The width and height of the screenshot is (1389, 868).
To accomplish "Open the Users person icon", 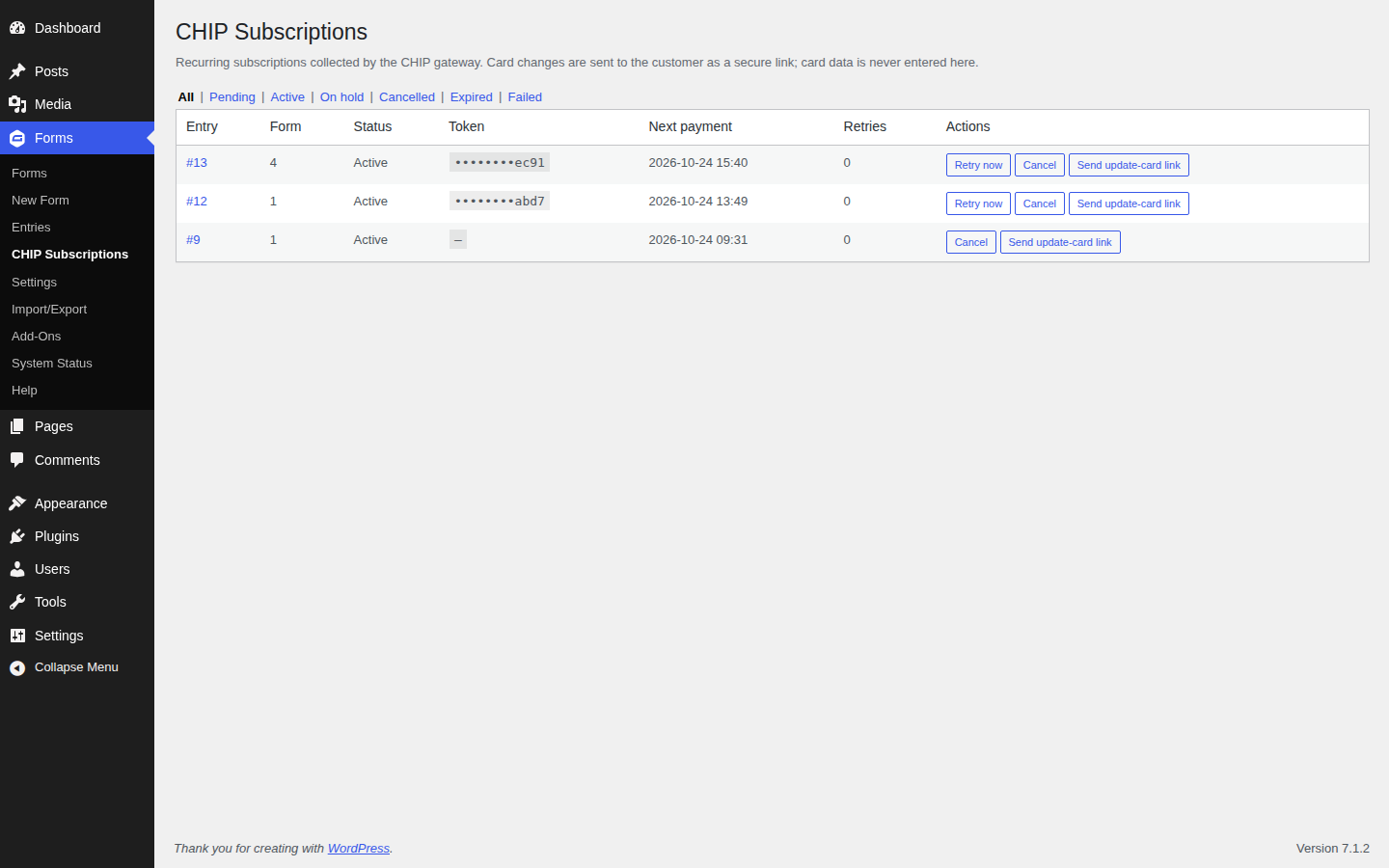I will pos(17,569).
